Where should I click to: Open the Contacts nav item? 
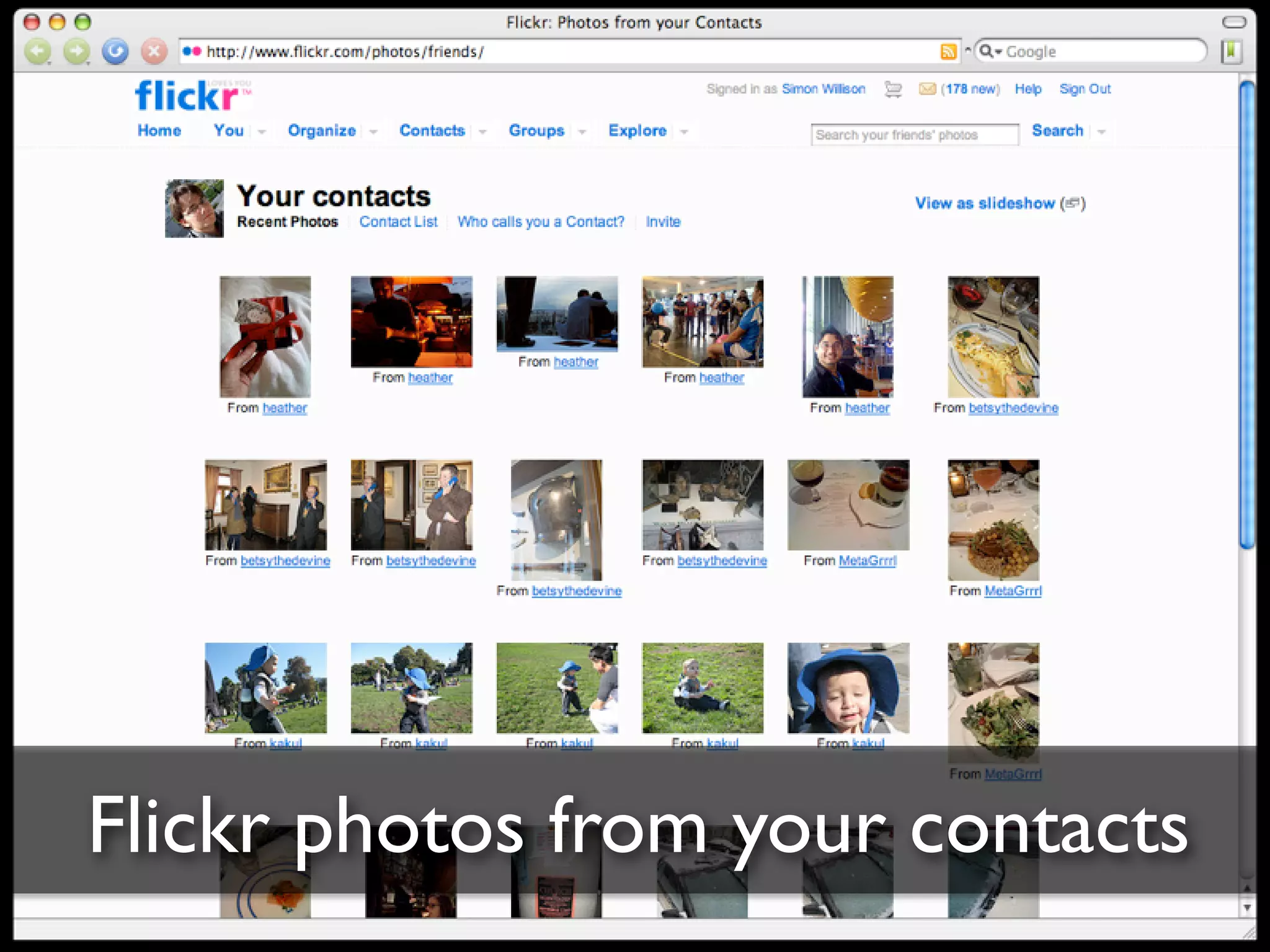click(x=432, y=131)
